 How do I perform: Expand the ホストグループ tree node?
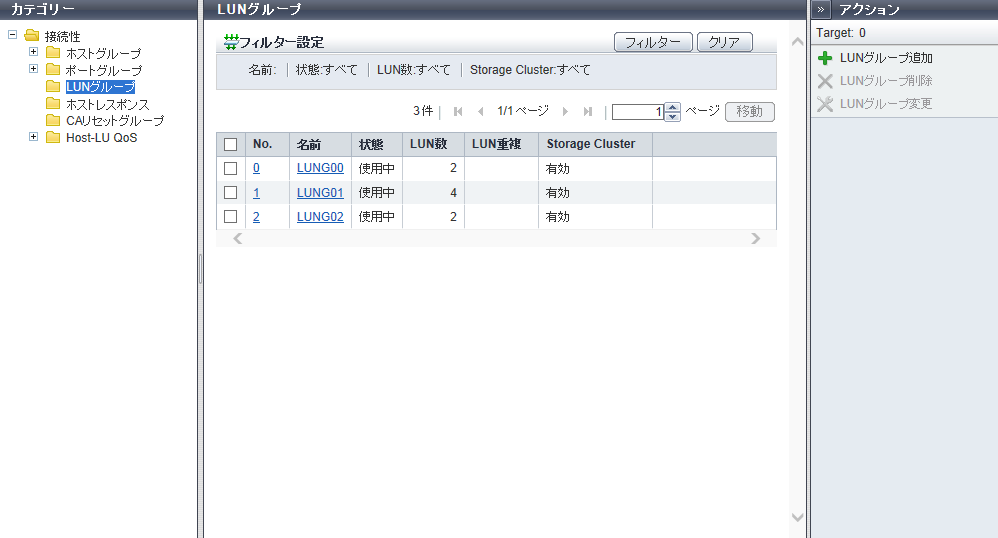[33, 52]
